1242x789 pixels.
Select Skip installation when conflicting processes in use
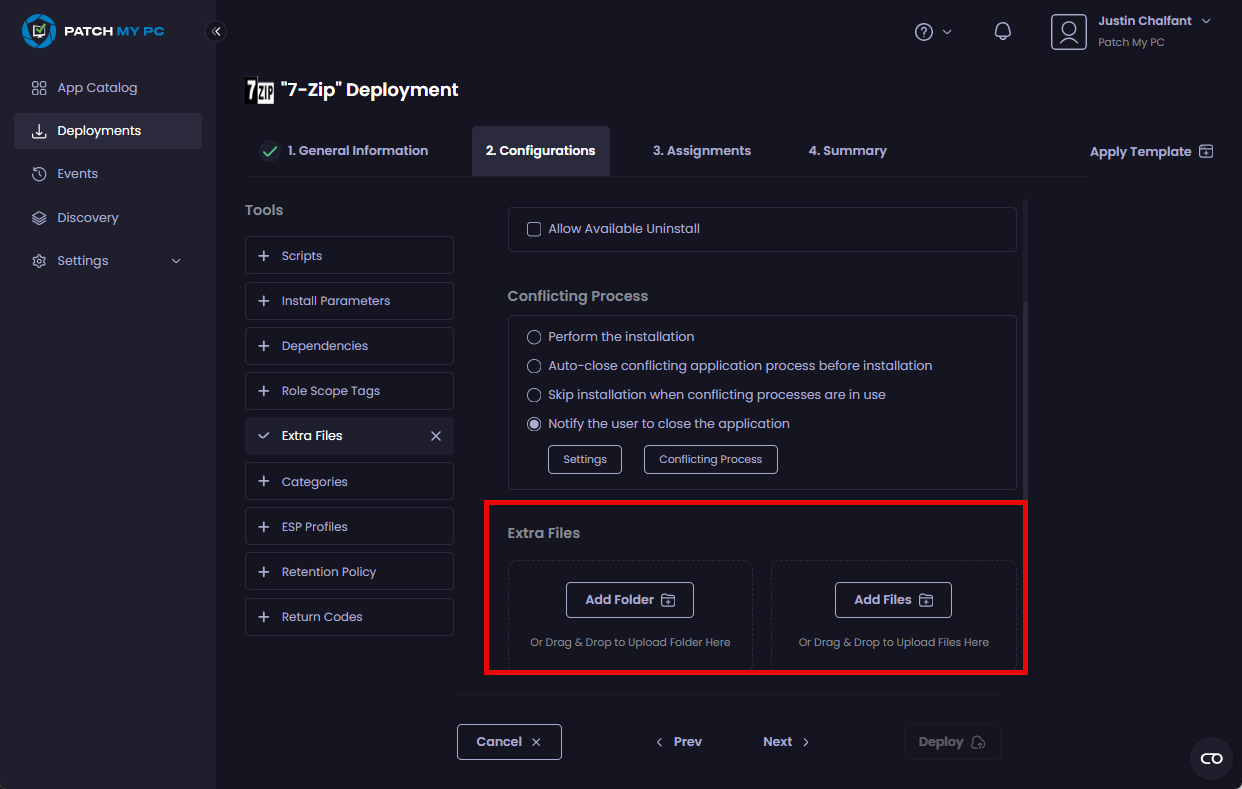(x=534, y=395)
